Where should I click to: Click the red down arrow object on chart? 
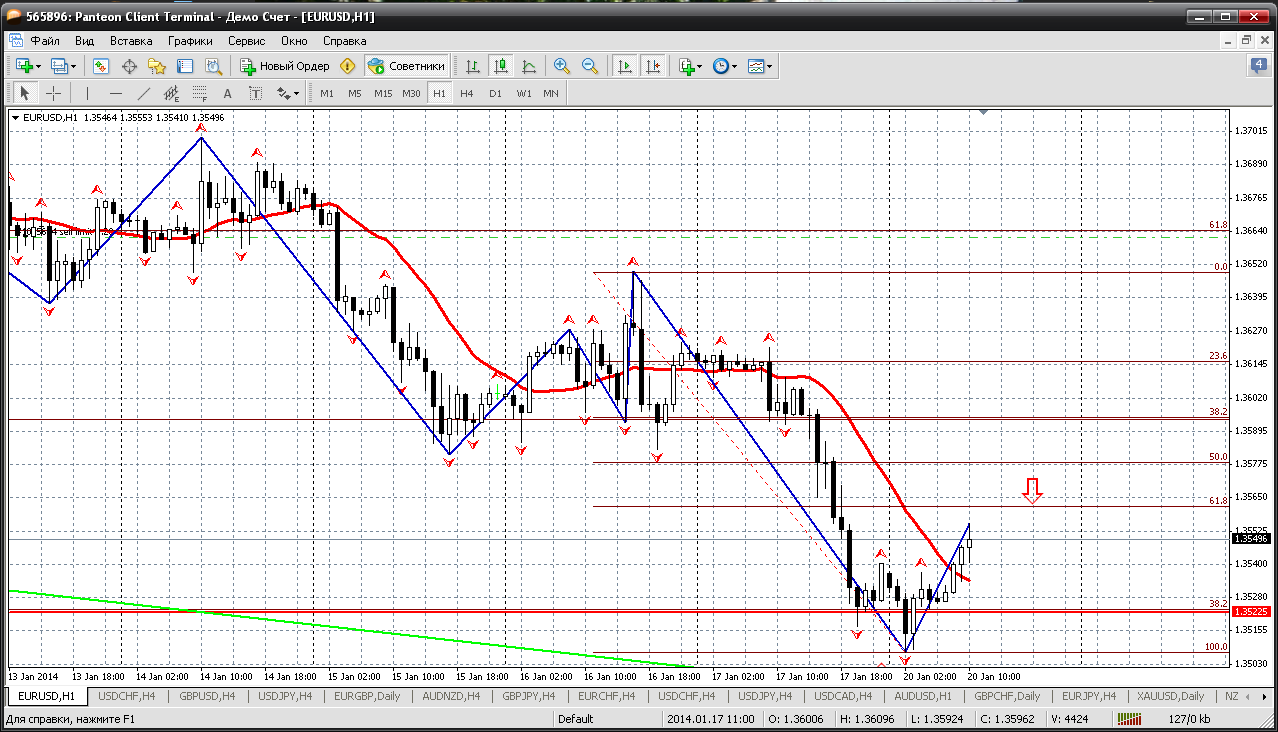click(x=1033, y=490)
